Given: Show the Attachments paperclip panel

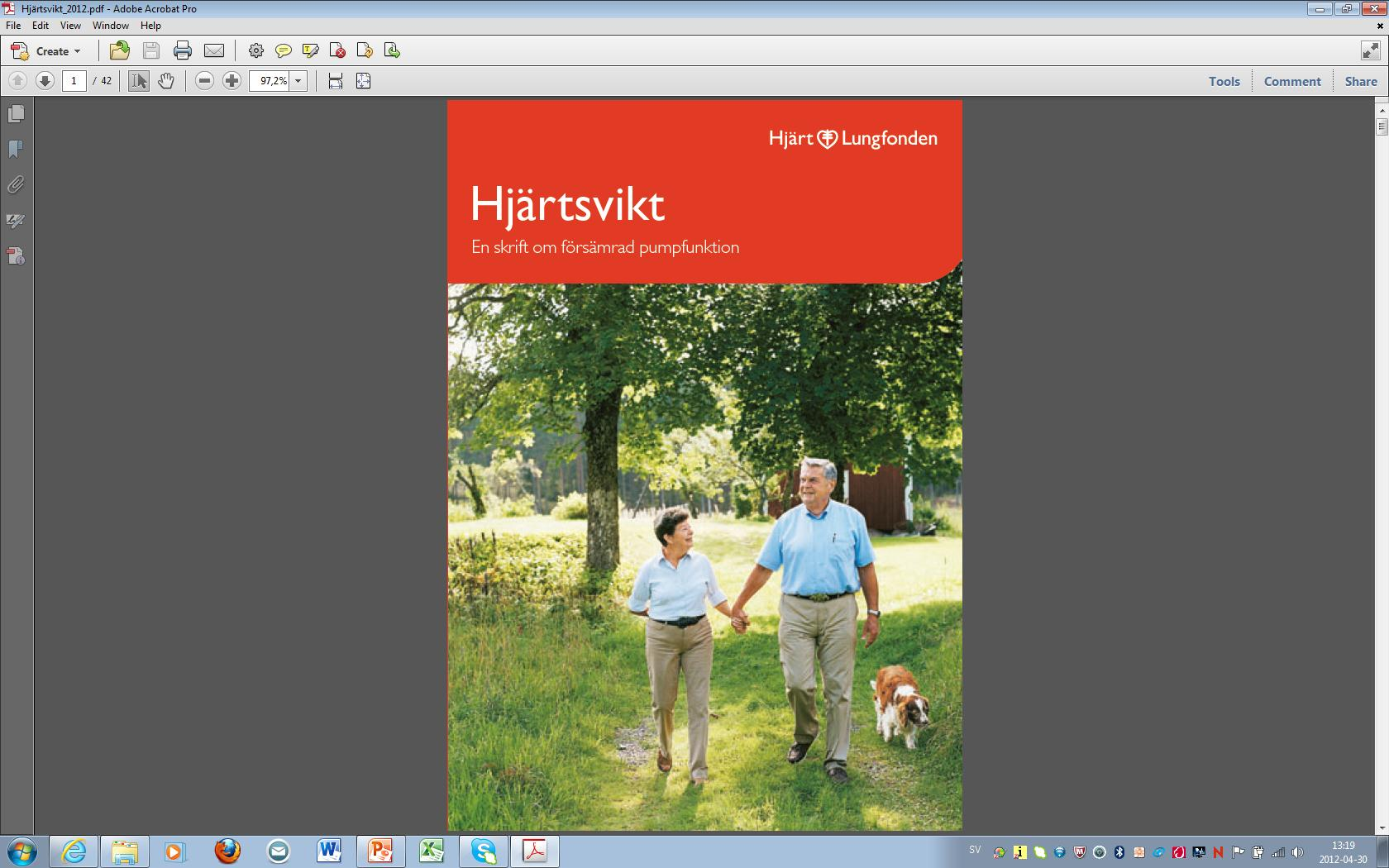Looking at the screenshot, I should [16, 185].
